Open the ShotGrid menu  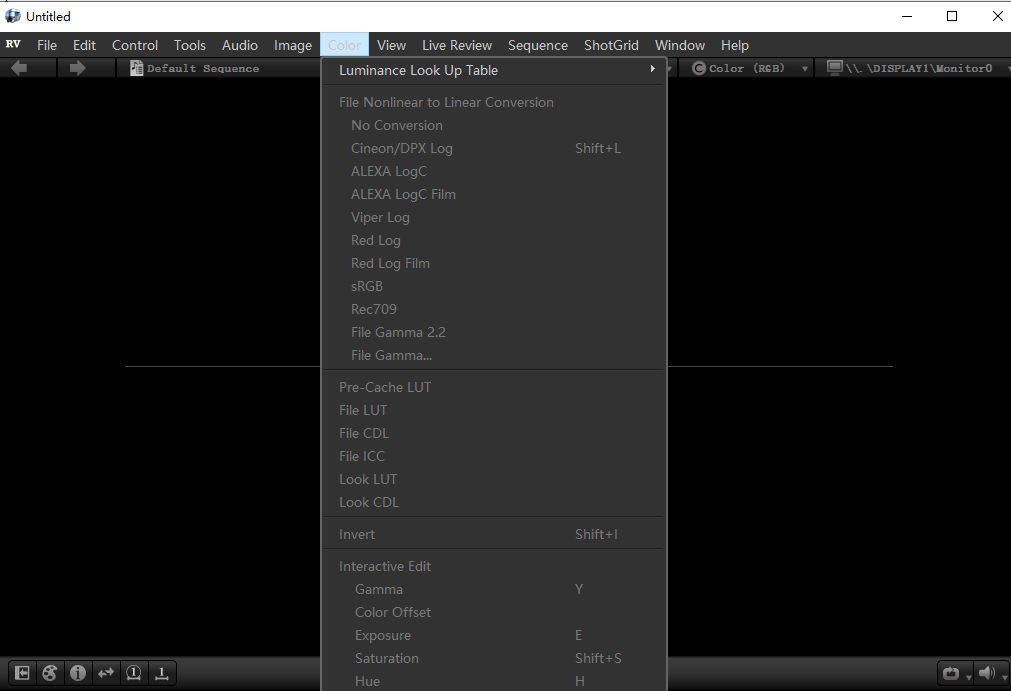point(610,45)
